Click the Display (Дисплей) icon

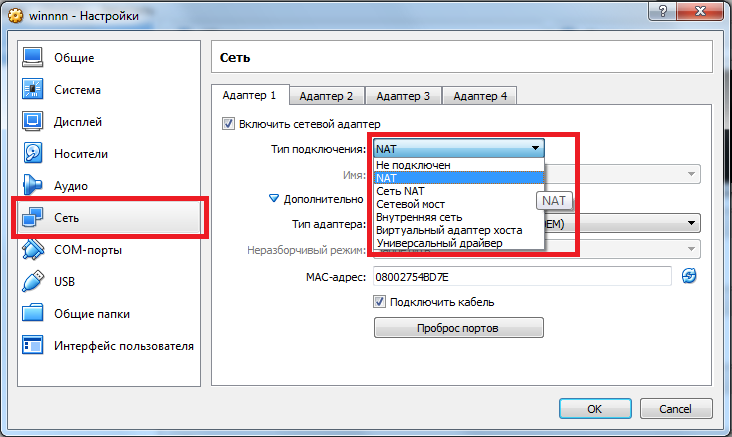pos(33,121)
